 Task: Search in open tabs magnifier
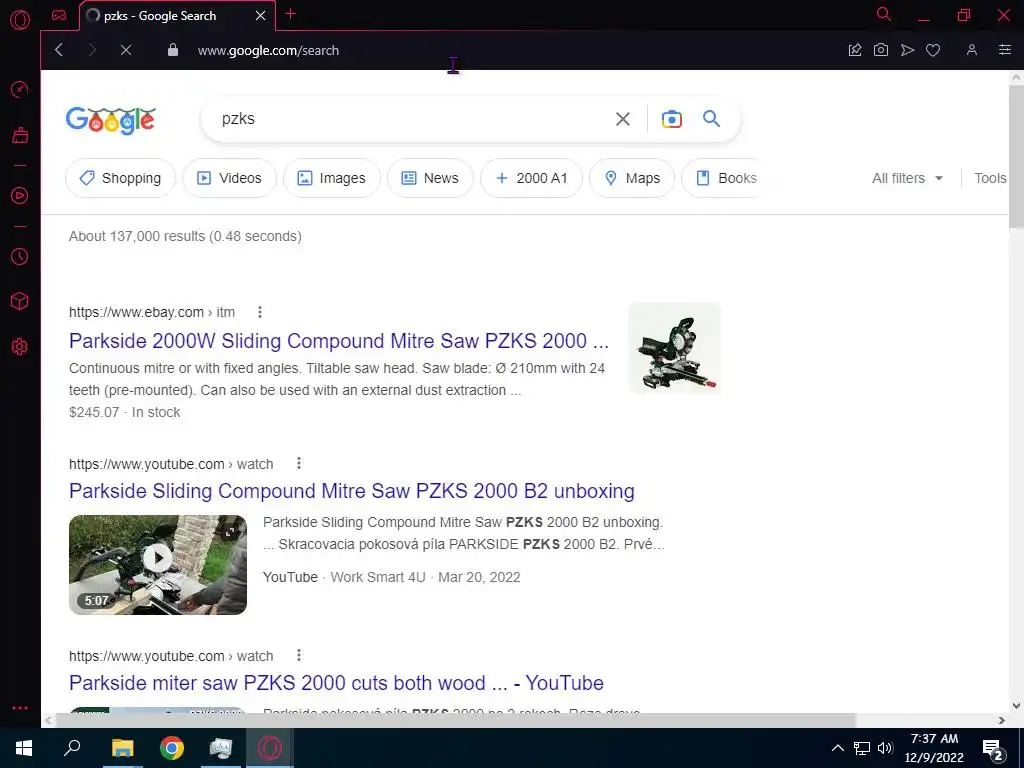(x=884, y=14)
